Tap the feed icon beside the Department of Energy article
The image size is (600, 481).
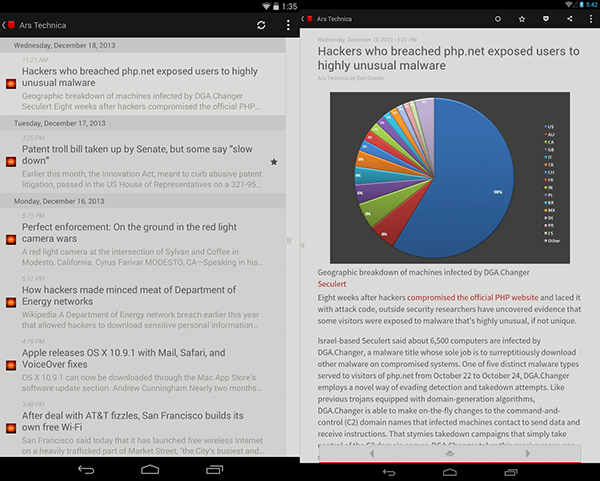(11, 302)
